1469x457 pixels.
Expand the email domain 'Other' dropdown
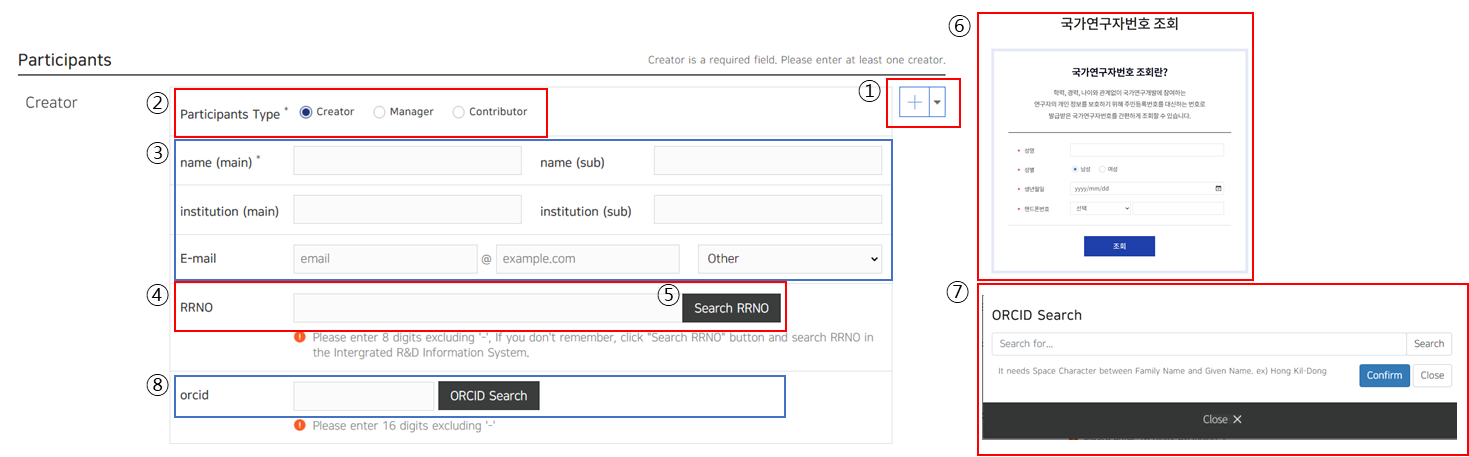click(x=789, y=258)
